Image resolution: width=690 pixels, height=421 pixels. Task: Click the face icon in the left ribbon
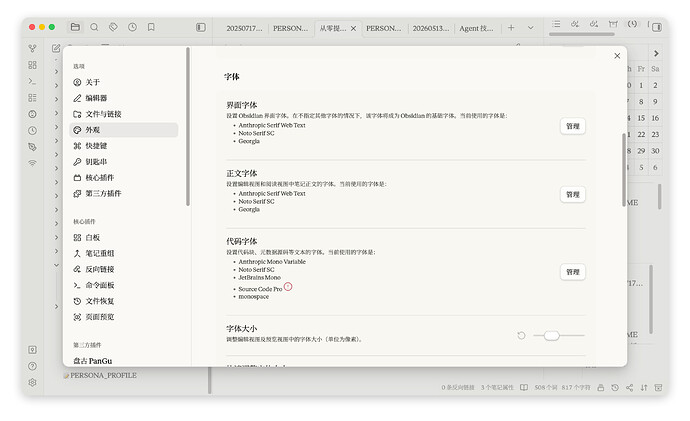click(32, 114)
